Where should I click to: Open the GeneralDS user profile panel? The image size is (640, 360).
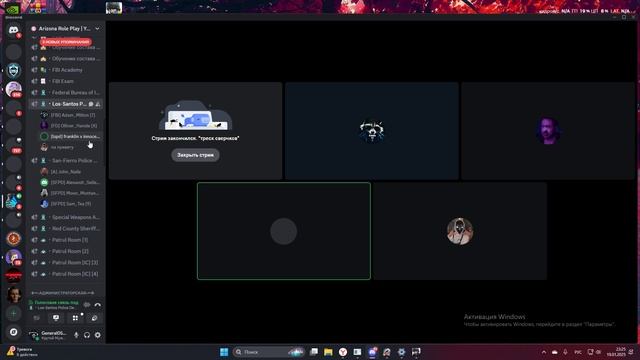[49, 335]
